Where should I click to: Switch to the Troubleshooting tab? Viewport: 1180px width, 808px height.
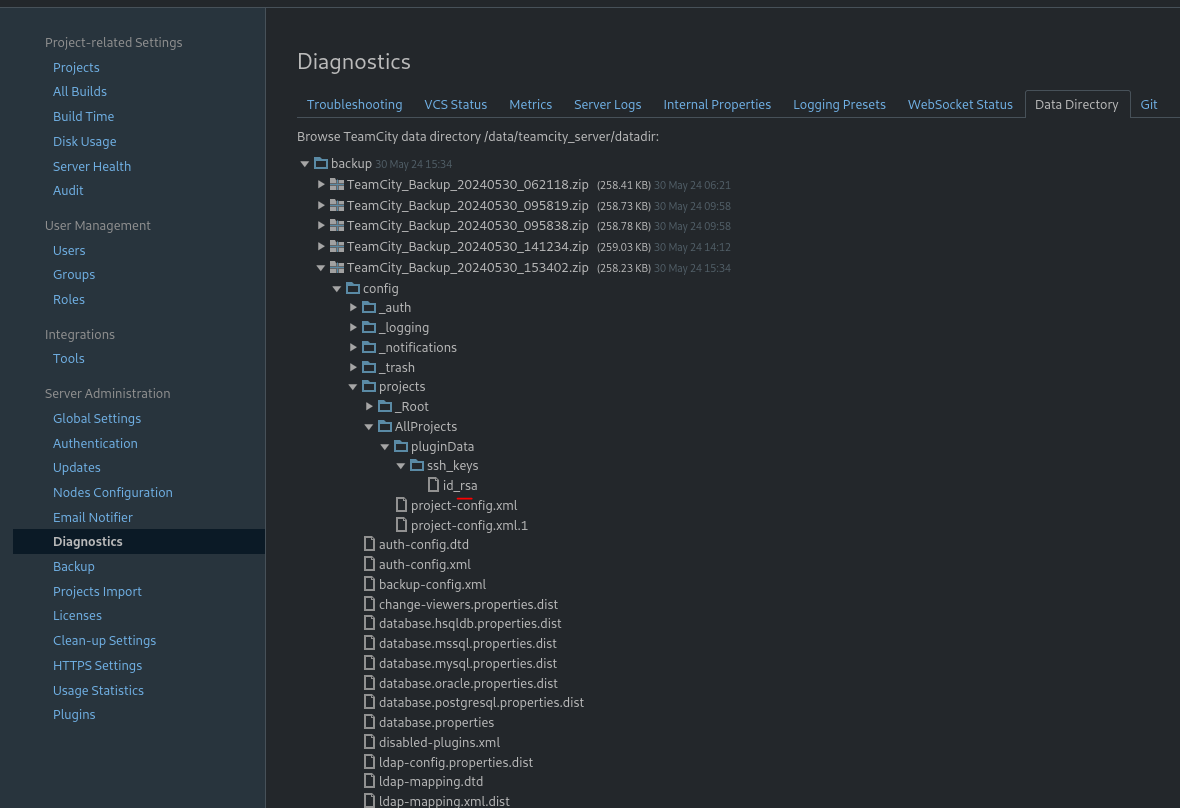pyautogui.click(x=354, y=105)
